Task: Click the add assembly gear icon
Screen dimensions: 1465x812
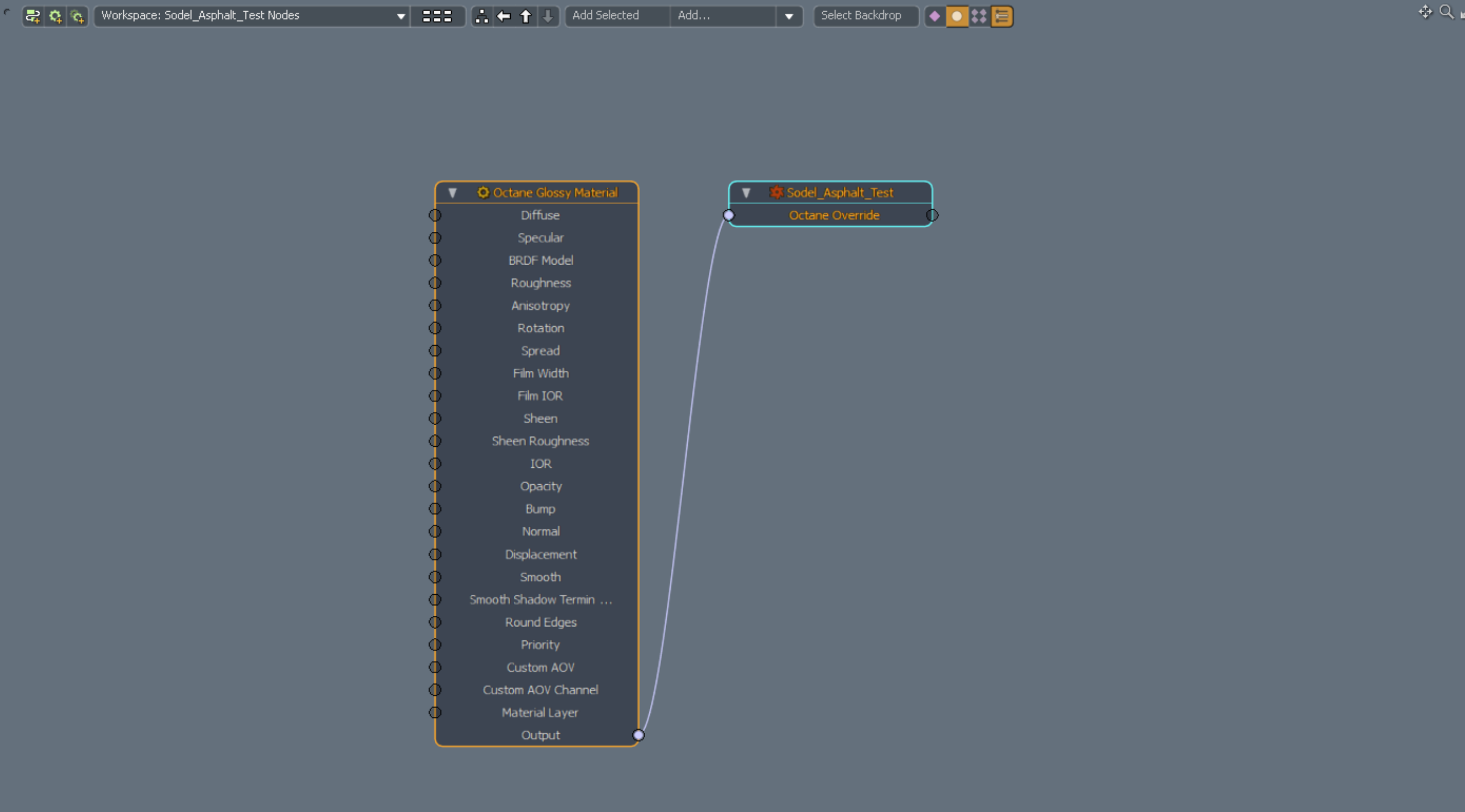Action: (x=55, y=16)
